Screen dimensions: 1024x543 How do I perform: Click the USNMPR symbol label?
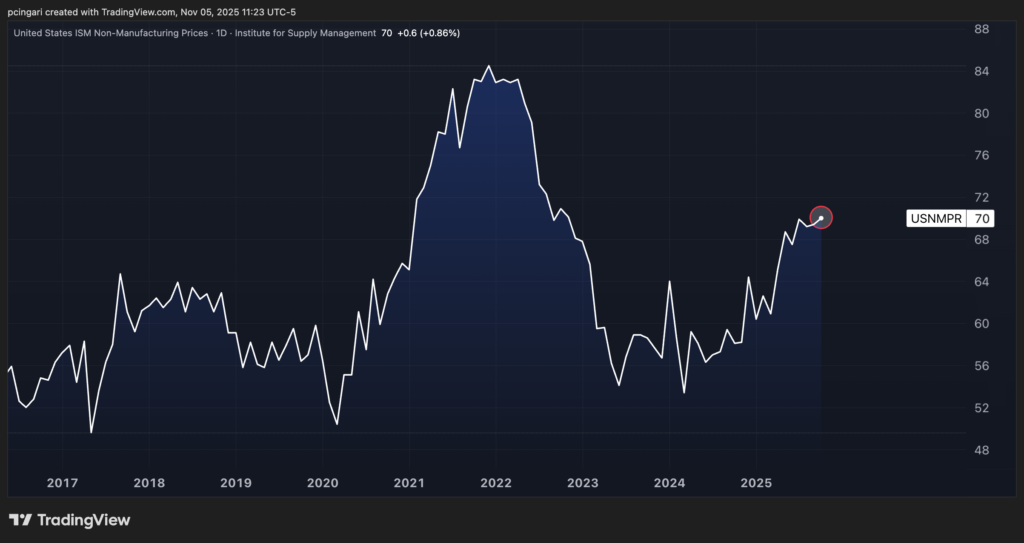[936, 218]
